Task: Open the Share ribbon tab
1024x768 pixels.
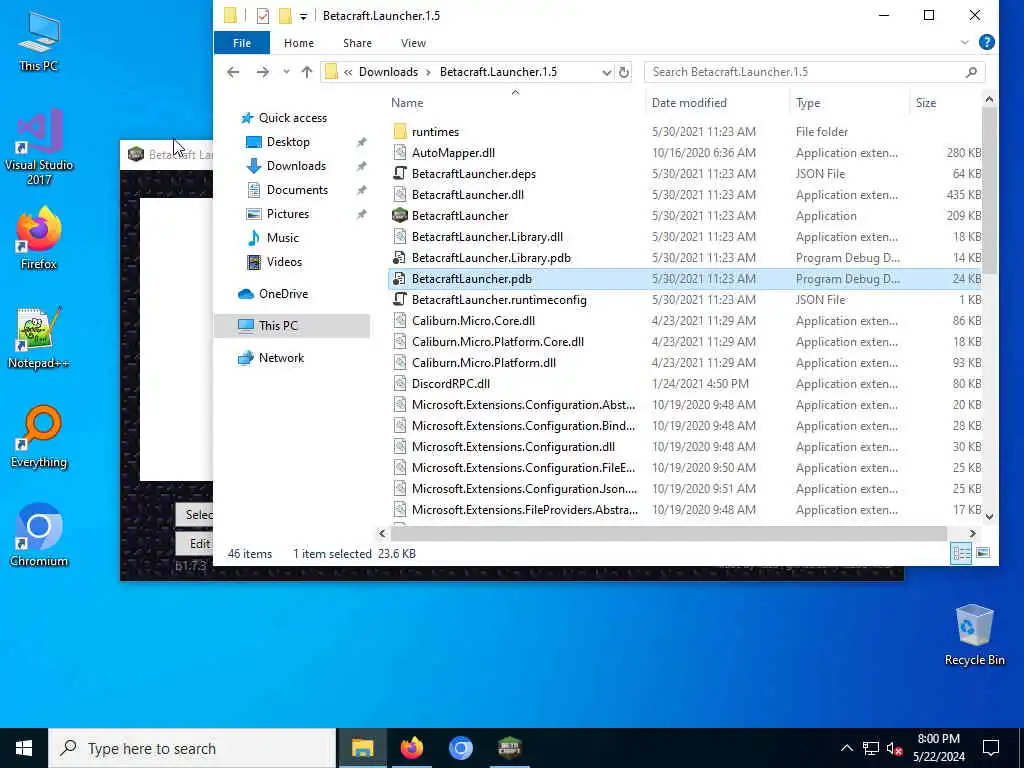Action: [357, 43]
